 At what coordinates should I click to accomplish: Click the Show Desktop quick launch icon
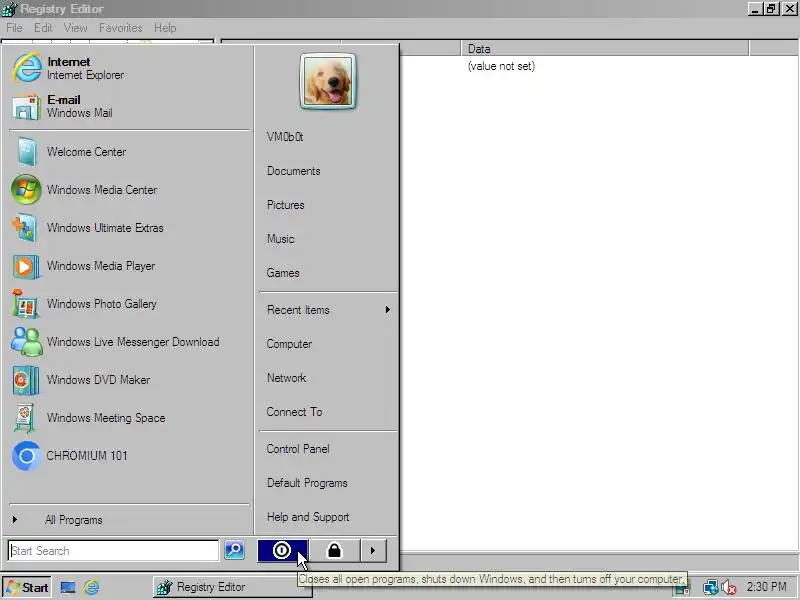(x=68, y=588)
